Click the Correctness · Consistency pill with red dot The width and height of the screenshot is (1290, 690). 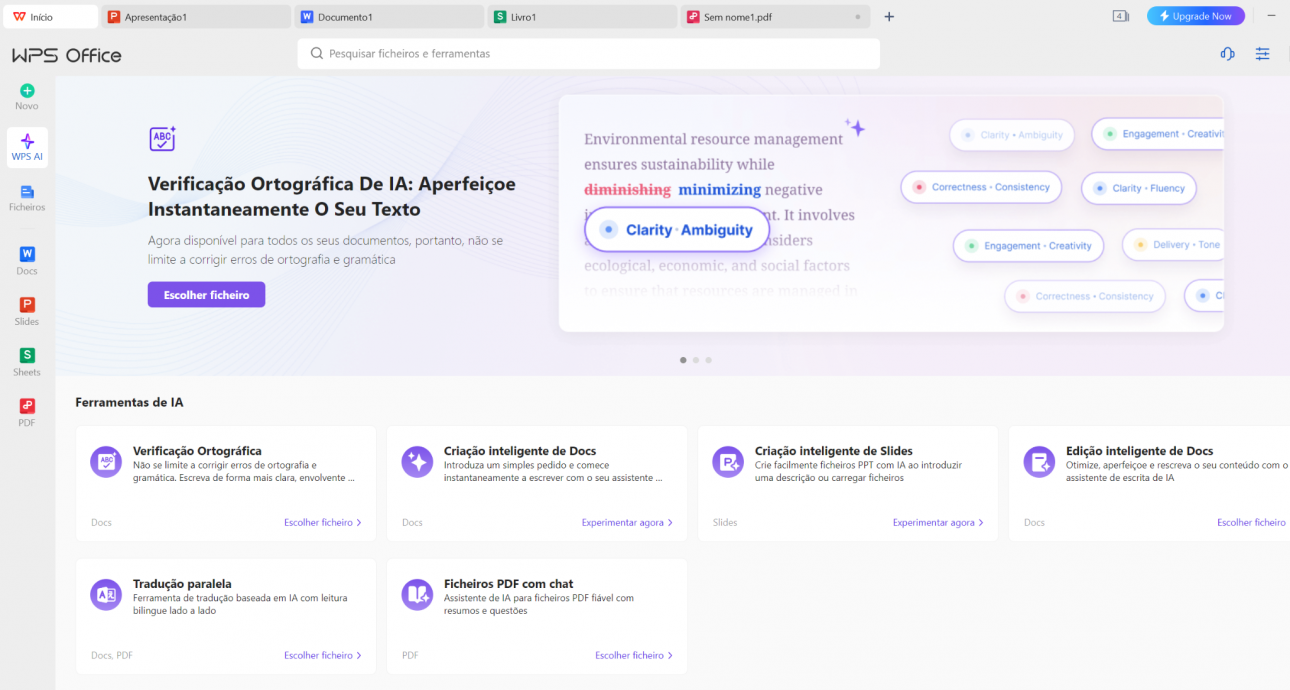tap(981, 187)
